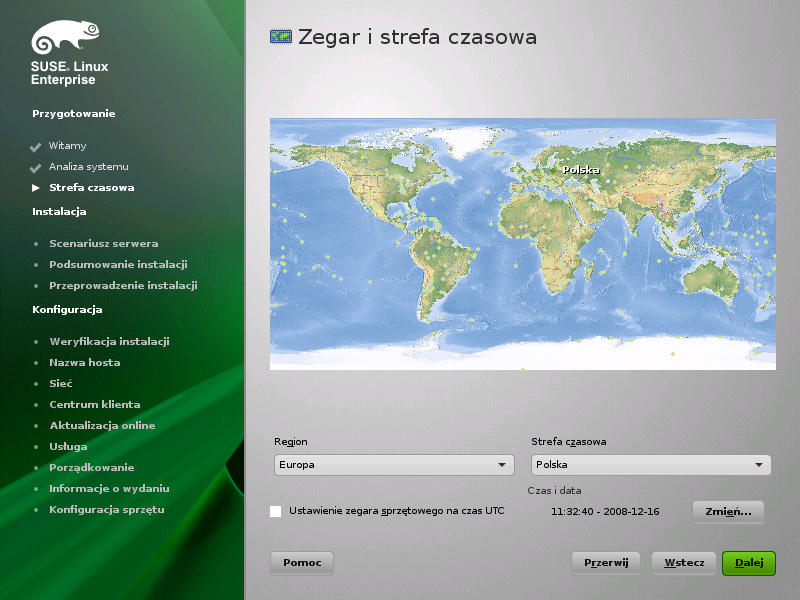Image resolution: width=800 pixels, height=600 pixels.
Task: Click the world map icon beside the title
Action: [x=281, y=37]
